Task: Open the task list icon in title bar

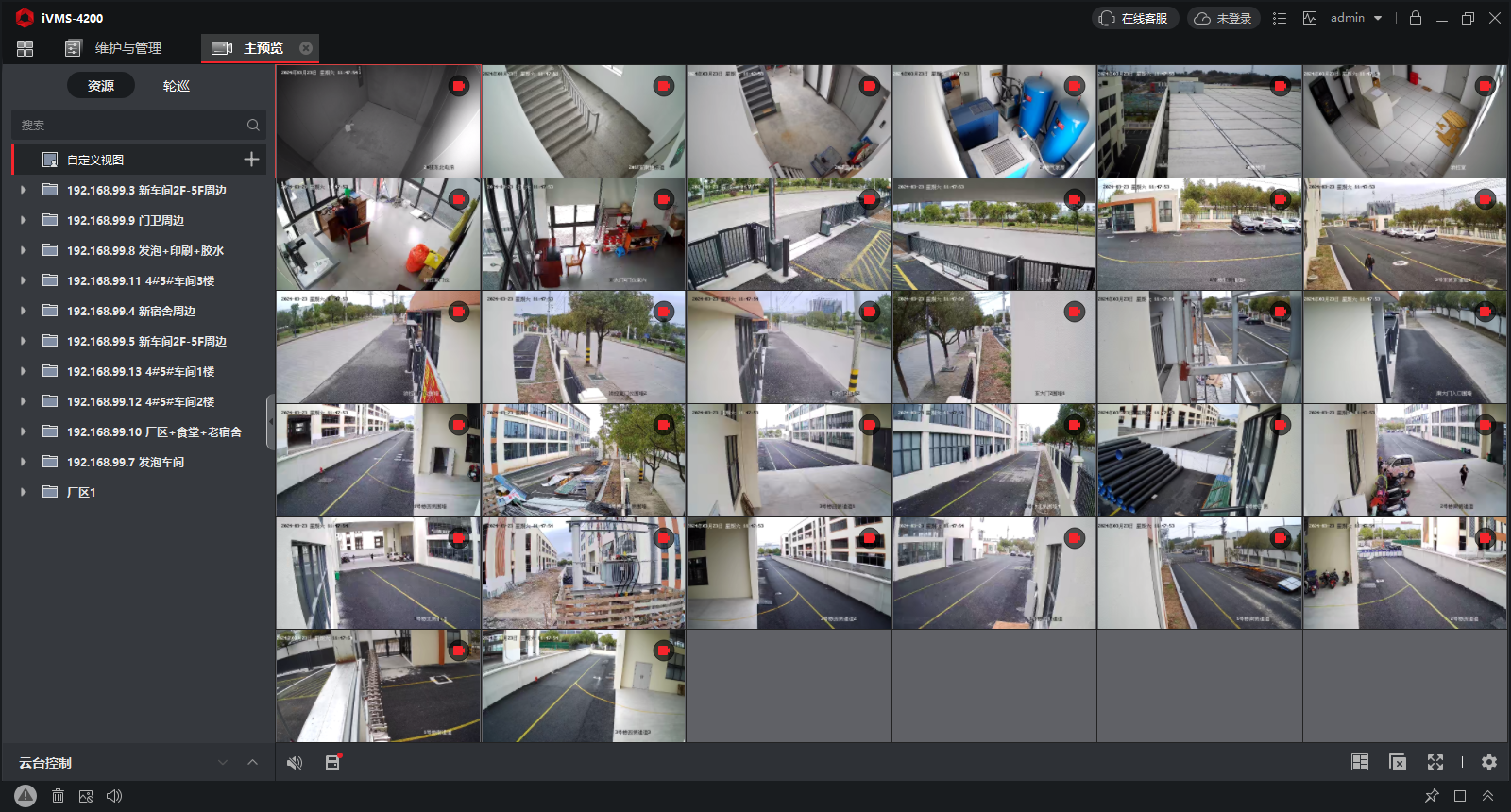Action: point(1280,18)
